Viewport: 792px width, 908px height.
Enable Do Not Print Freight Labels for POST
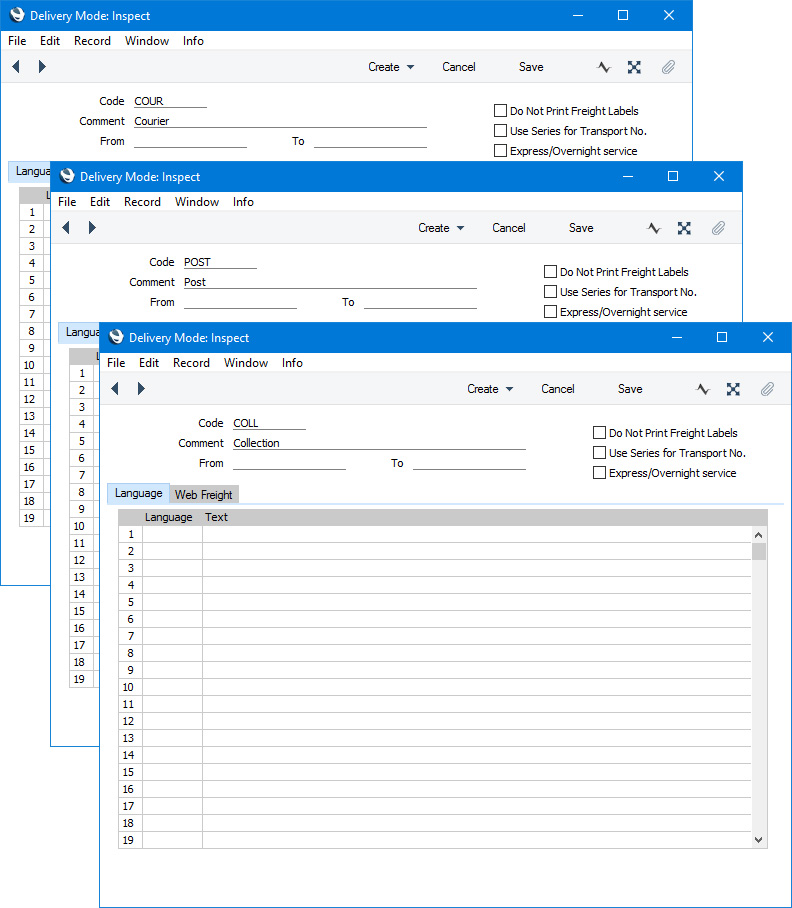click(550, 272)
